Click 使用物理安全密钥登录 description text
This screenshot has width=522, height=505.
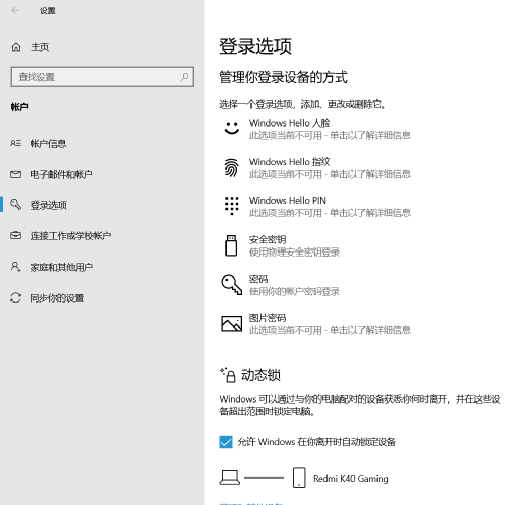[x=294, y=252]
